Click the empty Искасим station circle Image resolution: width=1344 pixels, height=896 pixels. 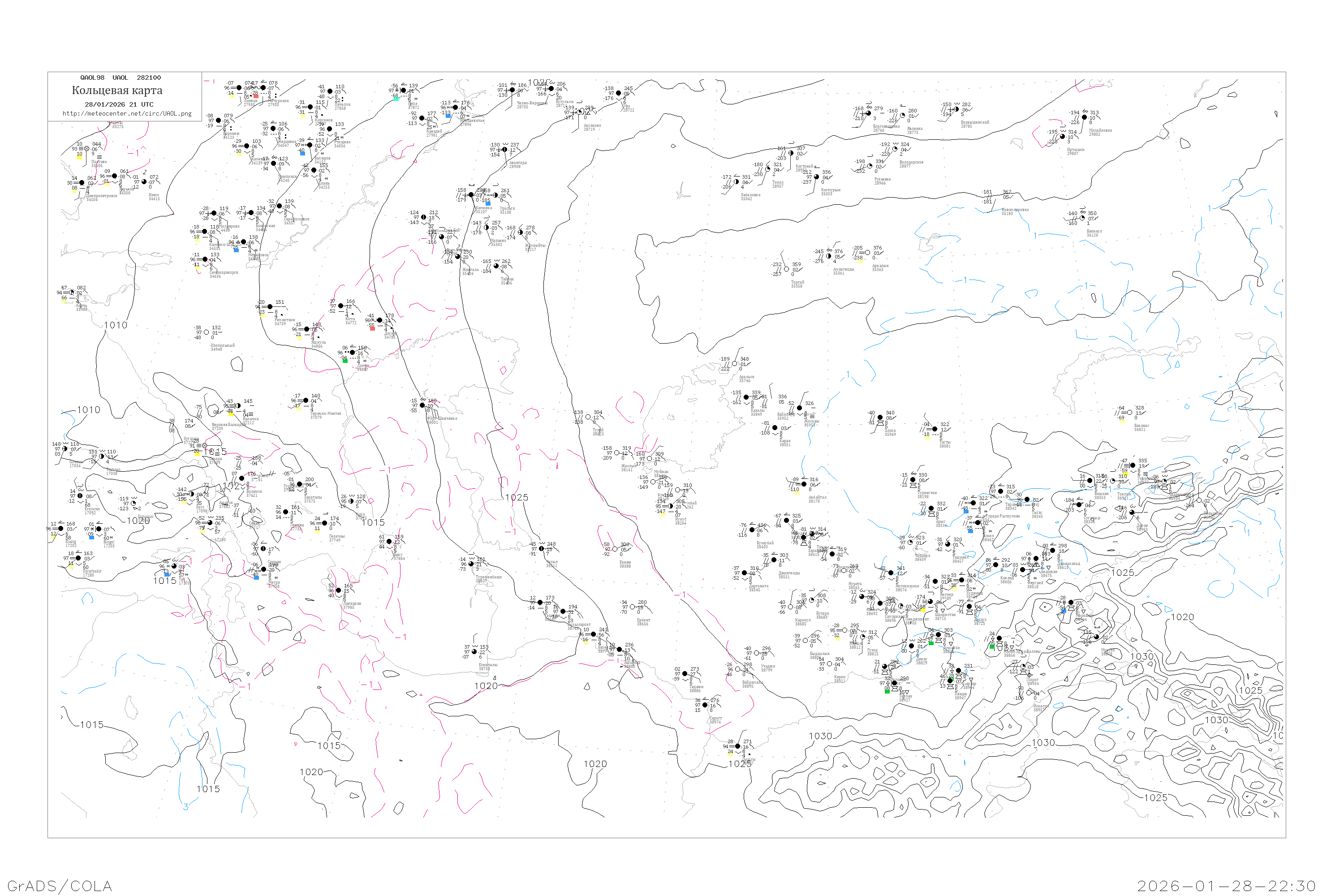[x=1029, y=693]
